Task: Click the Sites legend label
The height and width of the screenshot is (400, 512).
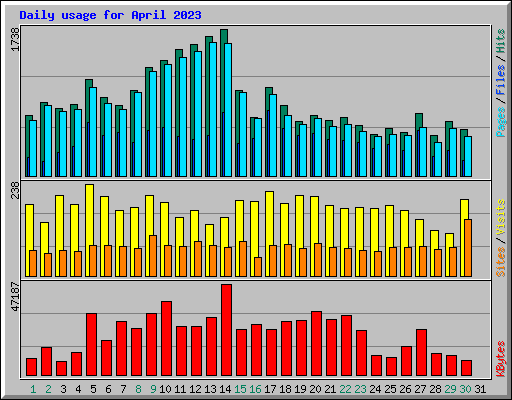Action: coord(501,262)
